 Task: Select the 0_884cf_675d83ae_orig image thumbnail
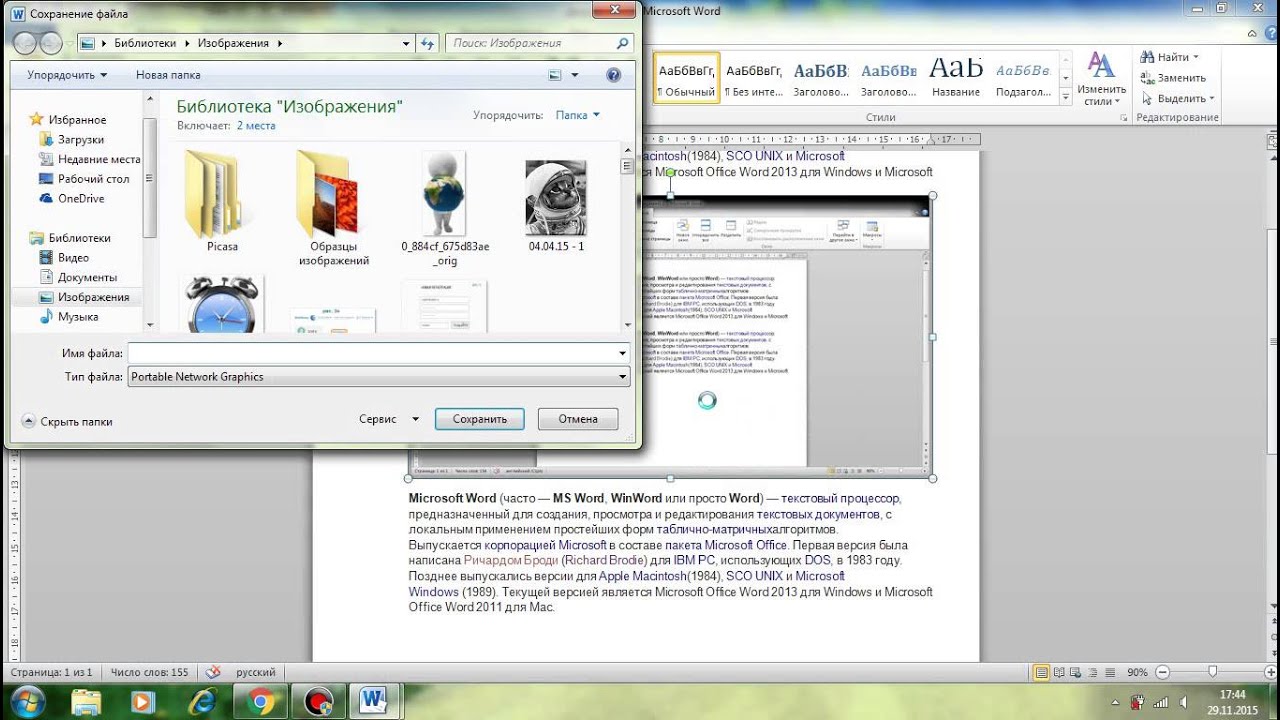point(444,207)
